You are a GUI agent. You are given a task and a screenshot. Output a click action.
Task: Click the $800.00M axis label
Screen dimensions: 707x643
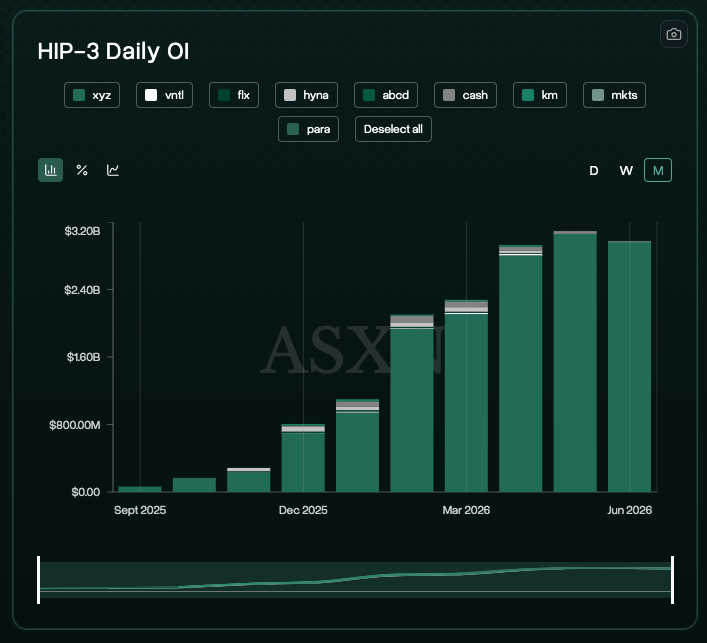click(x=75, y=425)
